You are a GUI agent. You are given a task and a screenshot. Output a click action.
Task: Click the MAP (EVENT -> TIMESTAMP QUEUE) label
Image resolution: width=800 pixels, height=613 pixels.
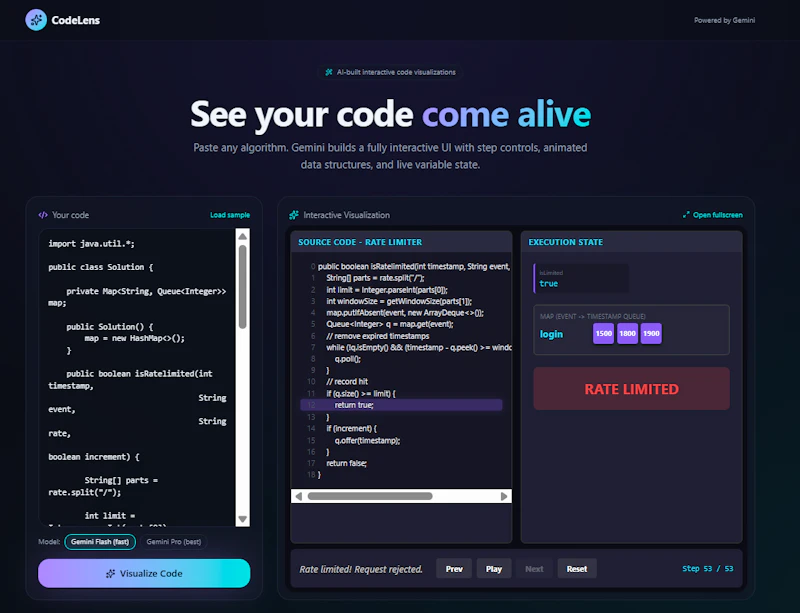tap(592, 316)
